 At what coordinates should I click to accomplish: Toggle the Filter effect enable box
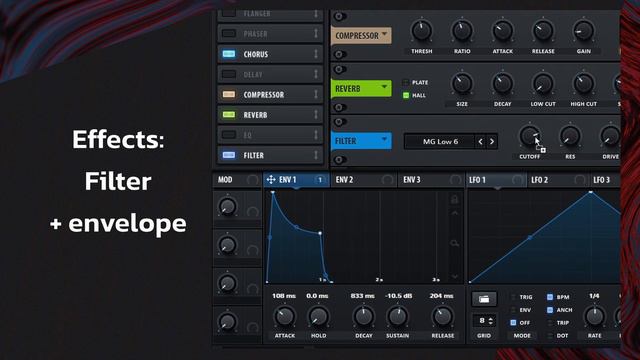pyautogui.click(x=229, y=155)
